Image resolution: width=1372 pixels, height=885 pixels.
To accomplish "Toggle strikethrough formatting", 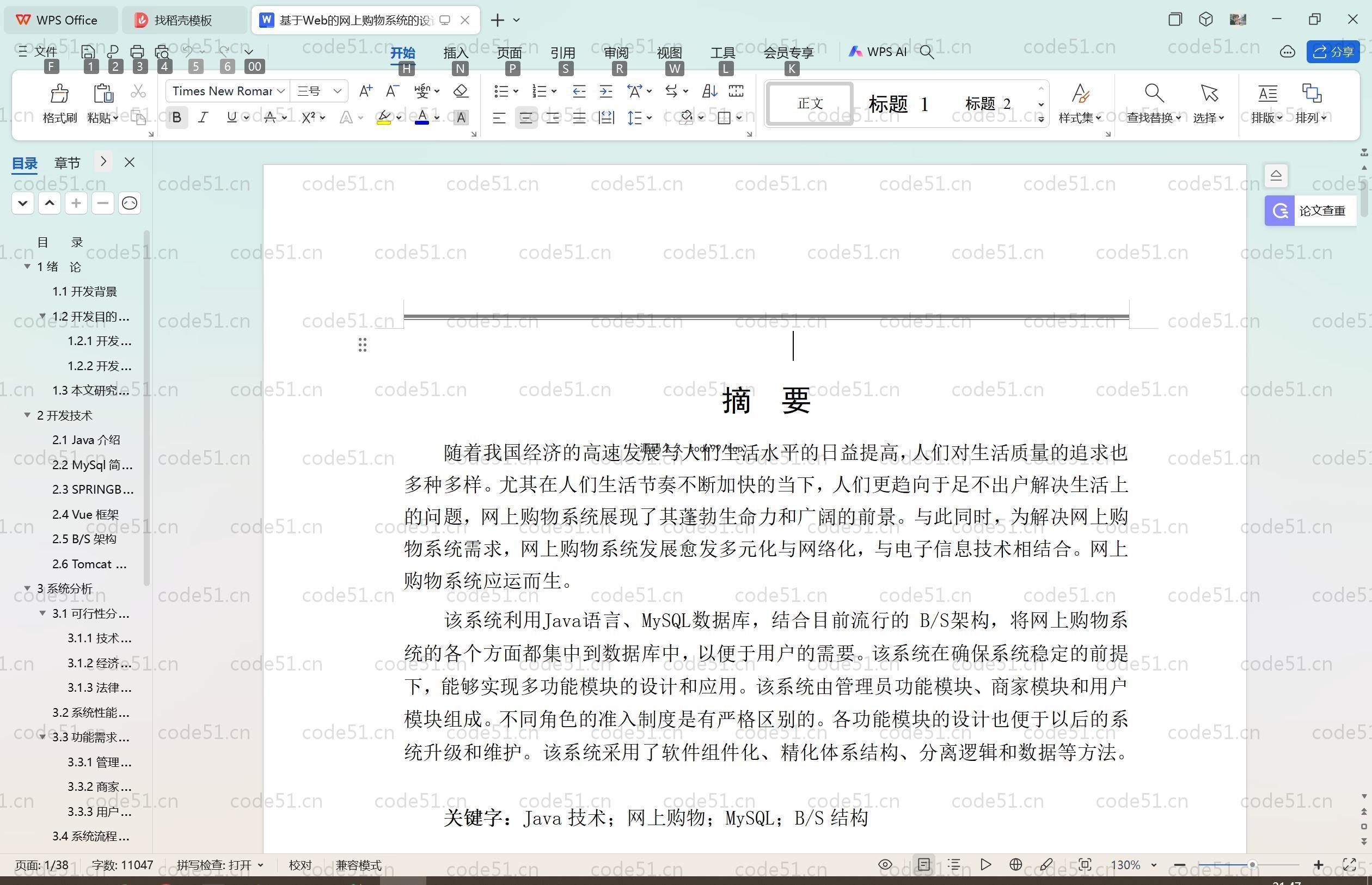I will (269, 118).
